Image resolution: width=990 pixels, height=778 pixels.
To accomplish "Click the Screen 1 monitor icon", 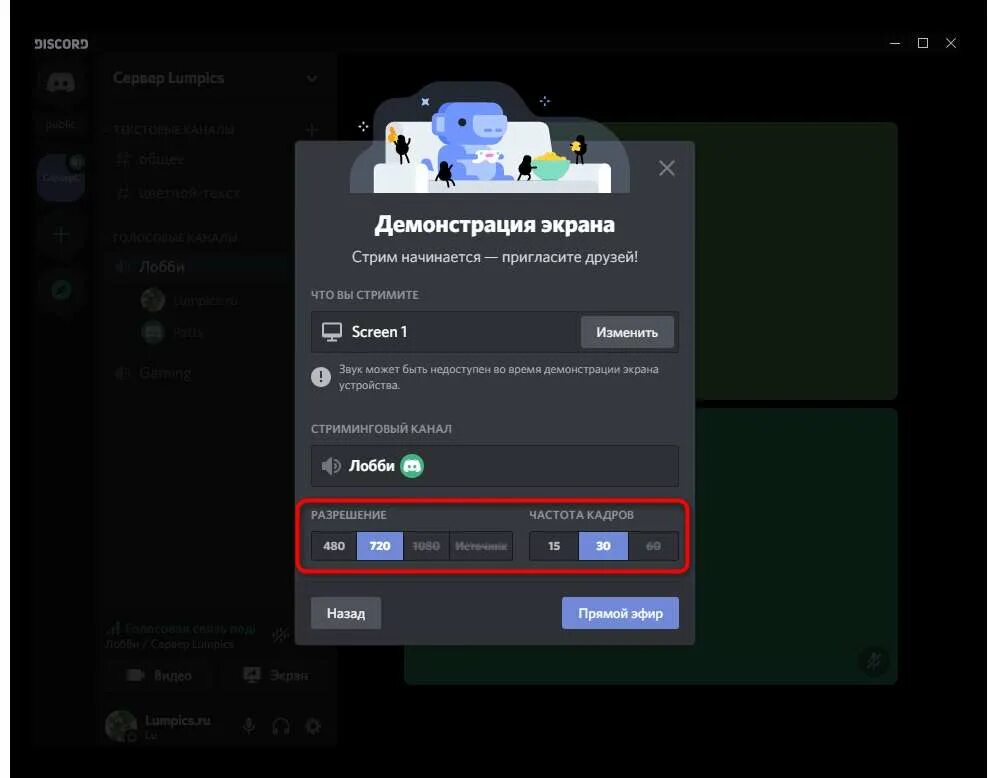I will [x=331, y=332].
